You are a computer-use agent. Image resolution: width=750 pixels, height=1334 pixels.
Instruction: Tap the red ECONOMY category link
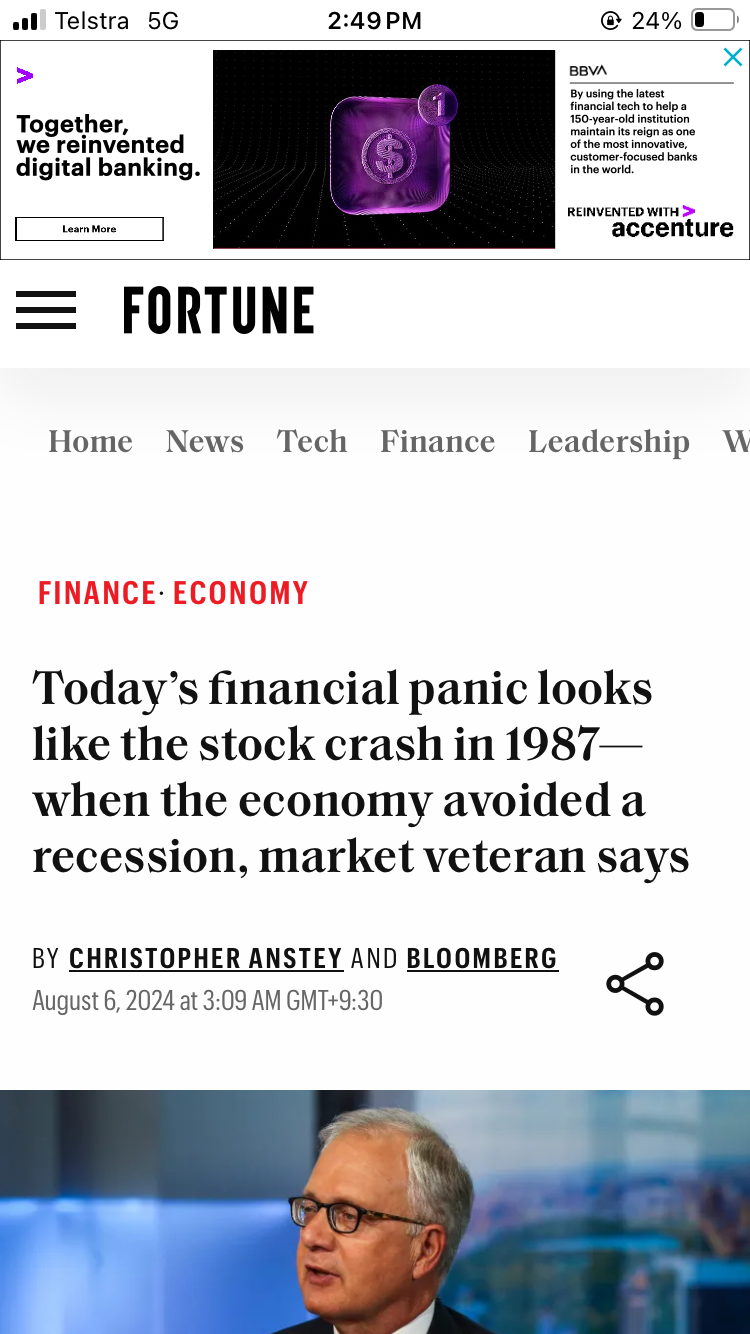[x=240, y=593]
